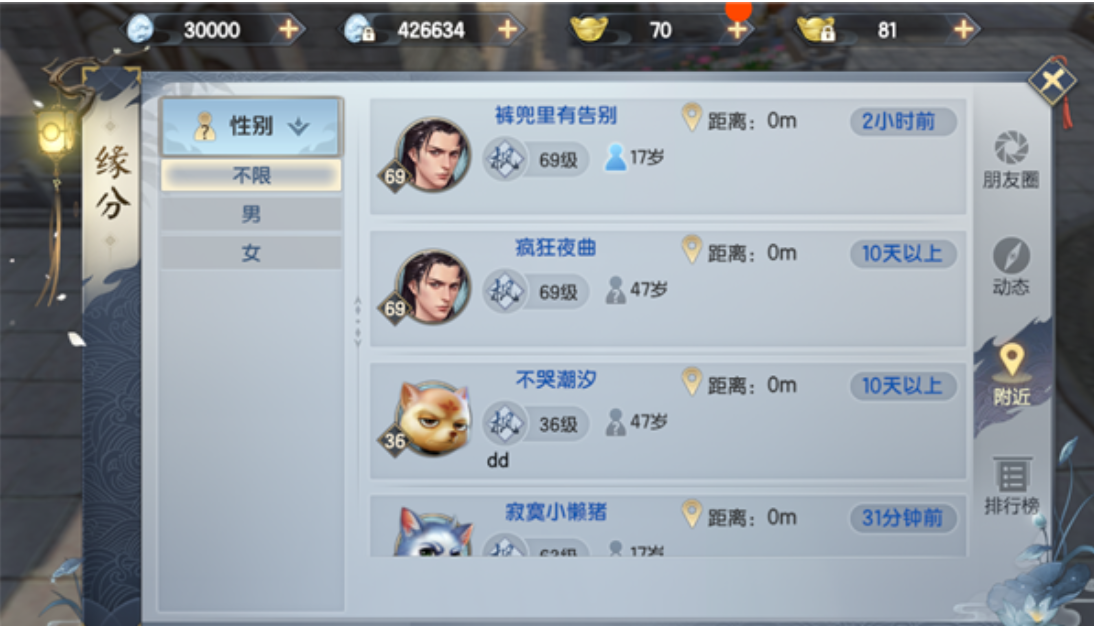Open player 疯狂夜曲 profile name
1094x626 pixels.
tap(555, 247)
